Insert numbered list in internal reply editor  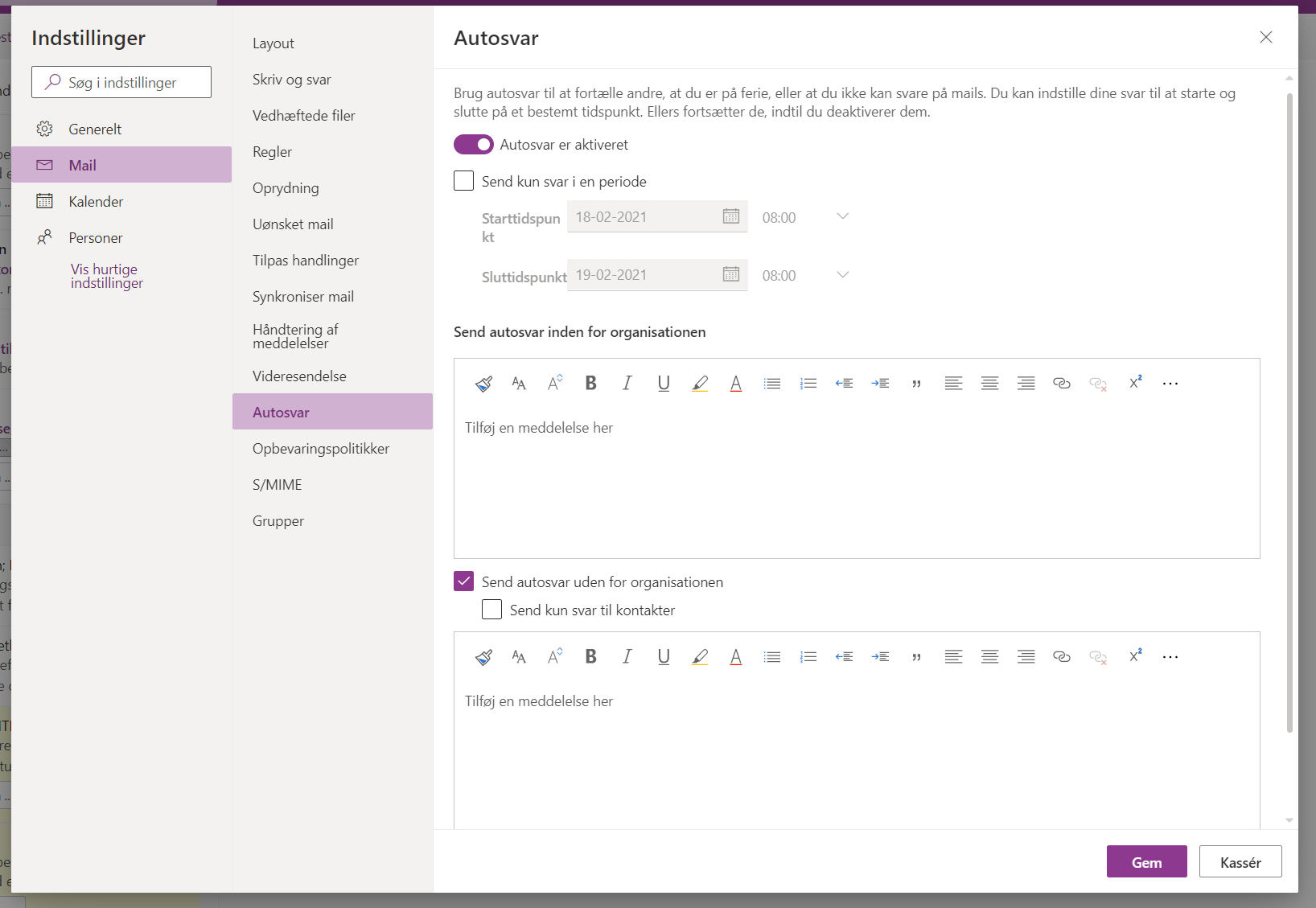pyautogui.click(x=808, y=384)
